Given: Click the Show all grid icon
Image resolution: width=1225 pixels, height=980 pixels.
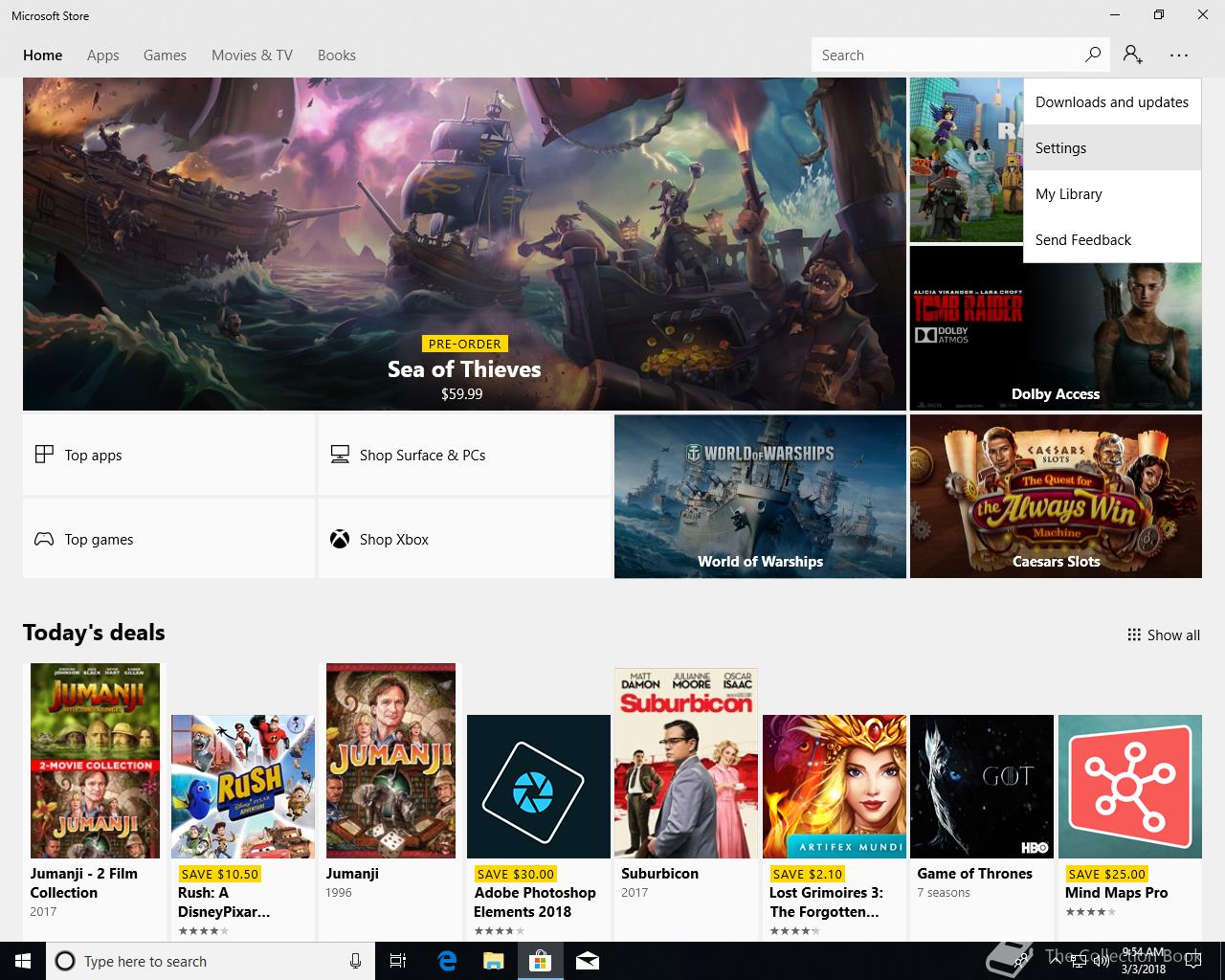Looking at the screenshot, I should (1134, 635).
